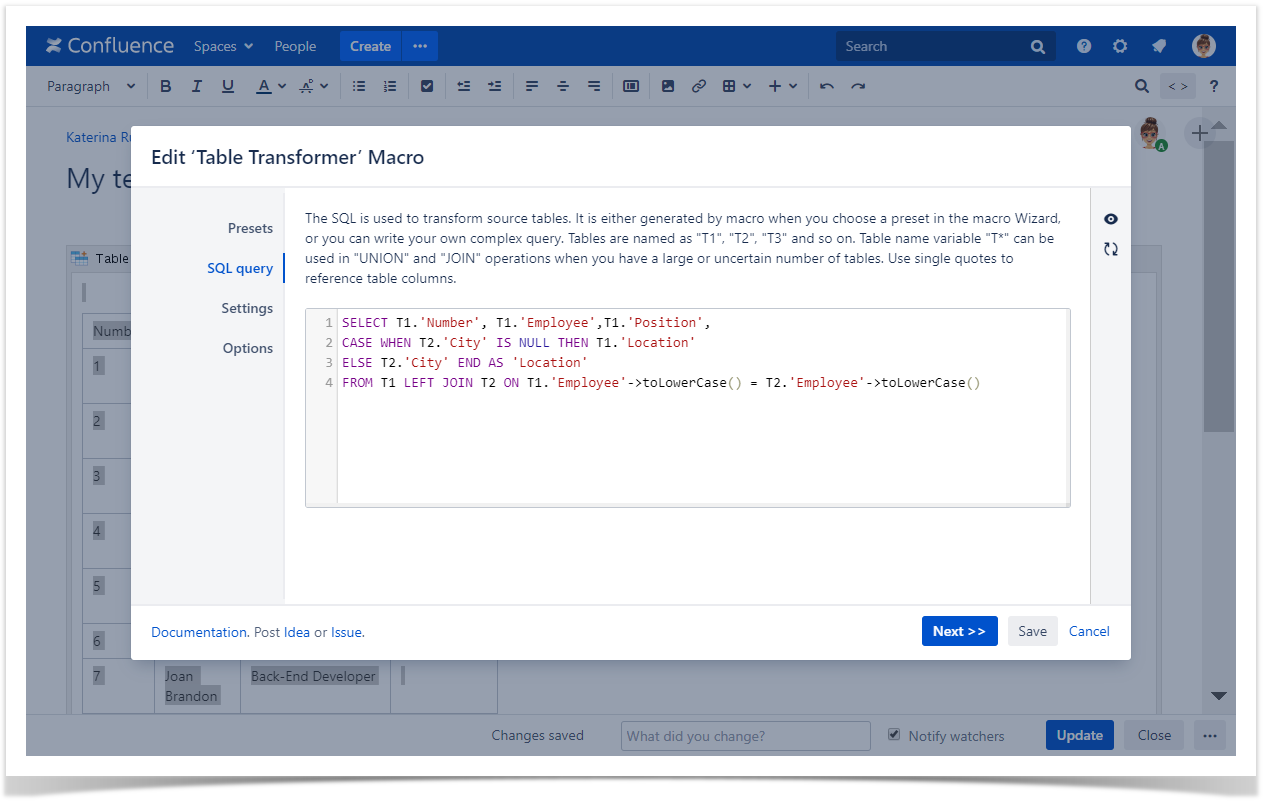Open the Documentation link
Image resolution: width=1270 pixels, height=805 pixels.
(x=199, y=632)
